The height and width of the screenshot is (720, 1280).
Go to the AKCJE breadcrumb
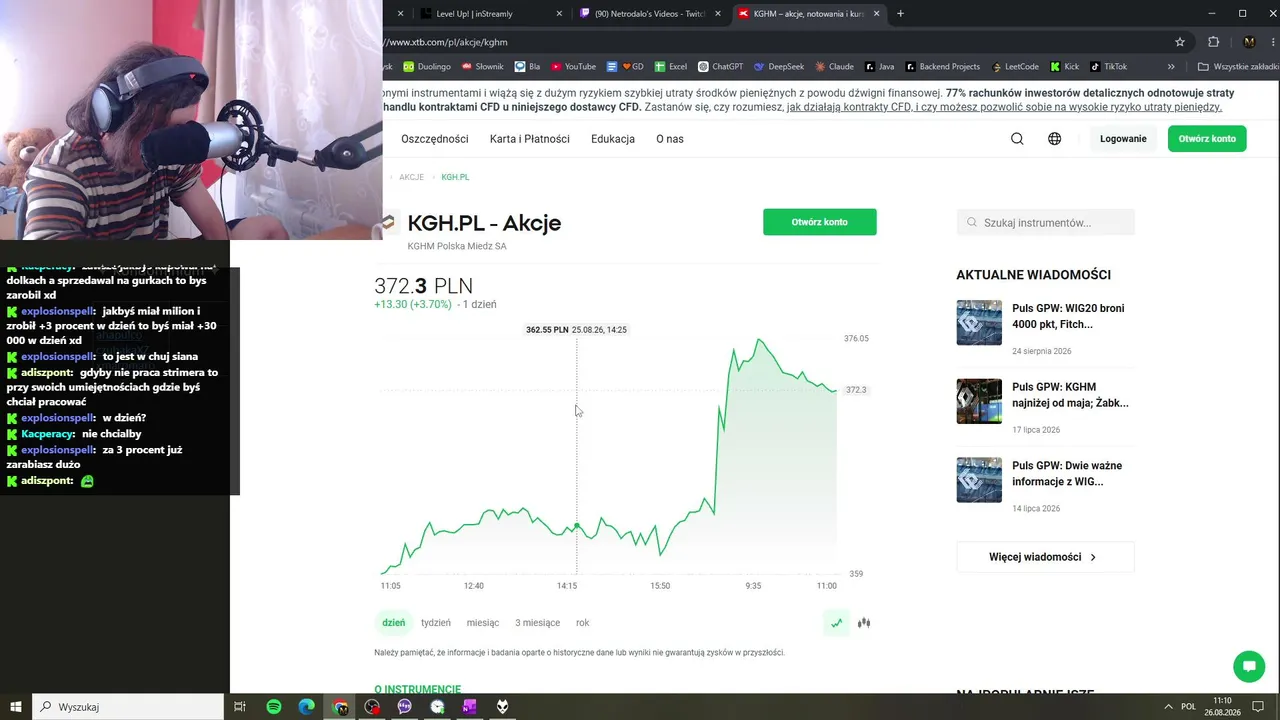point(411,177)
